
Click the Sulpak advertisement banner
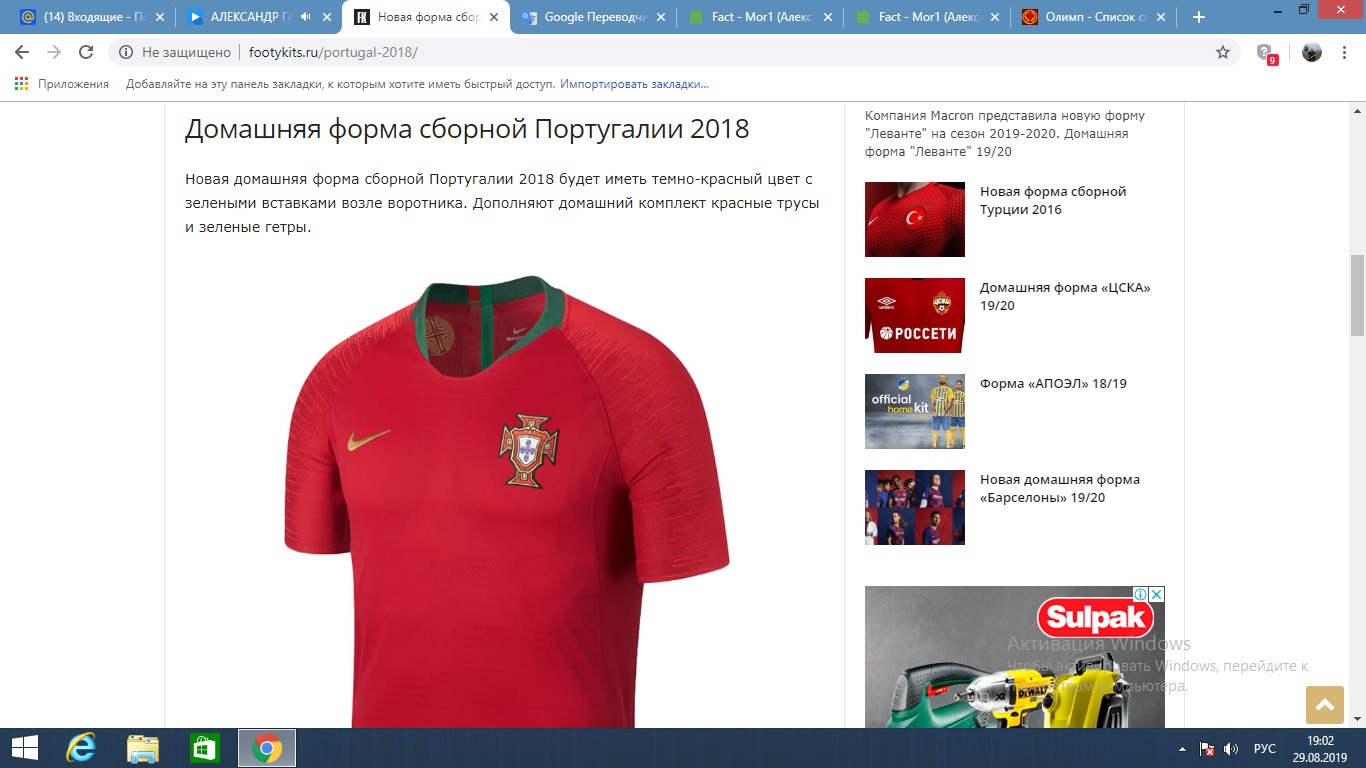point(1015,657)
